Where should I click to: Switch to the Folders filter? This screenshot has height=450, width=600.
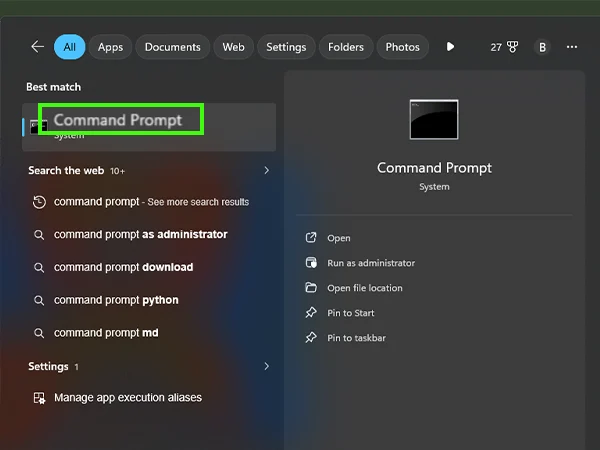click(346, 47)
